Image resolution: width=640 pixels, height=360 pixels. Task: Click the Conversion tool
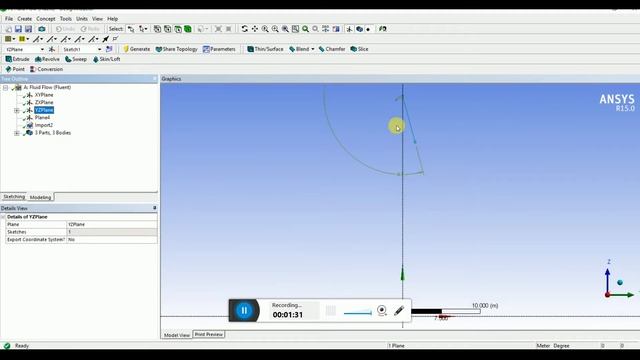(47, 69)
